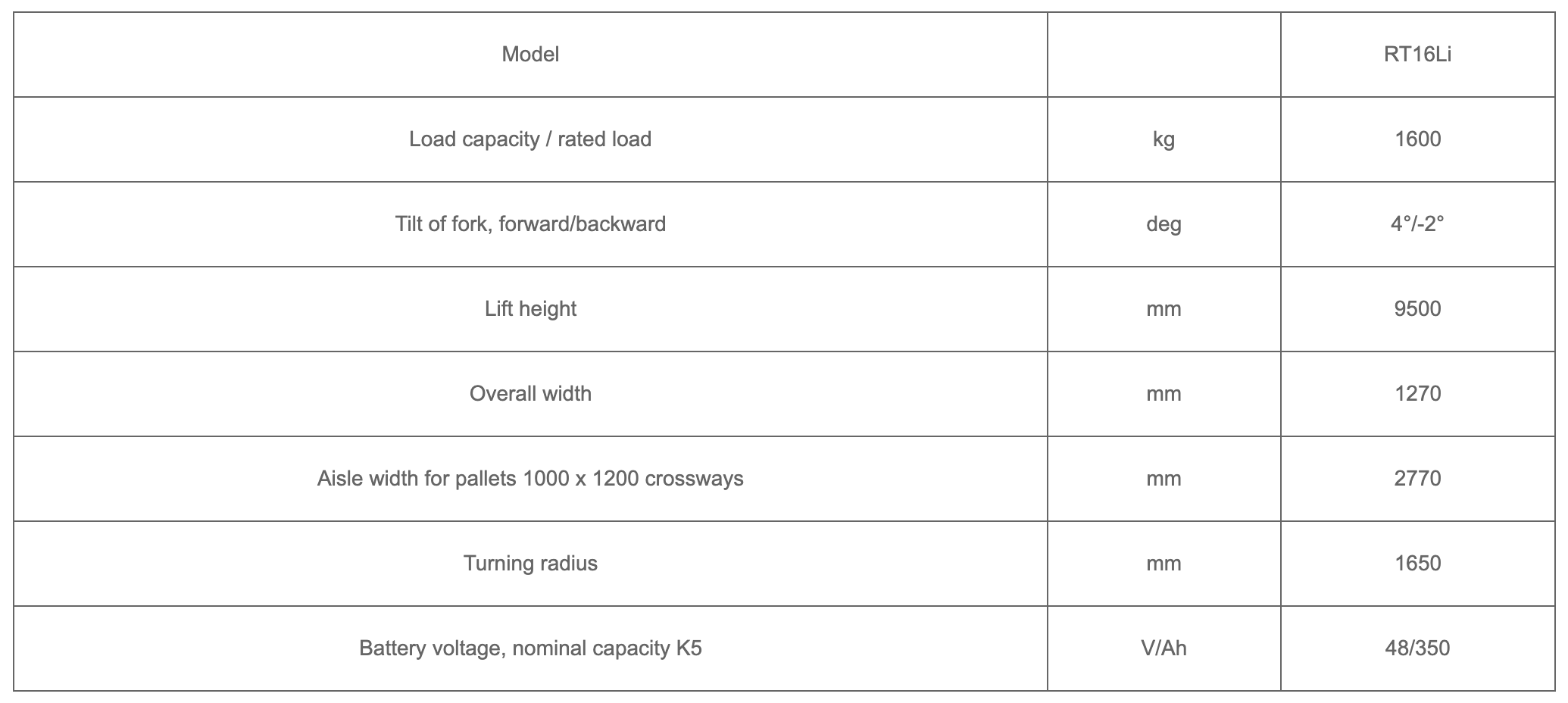The height and width of the screenshot is (703, 1568).
Task: Click the 1270 overall width value
Action: [x=1417, y=394]
